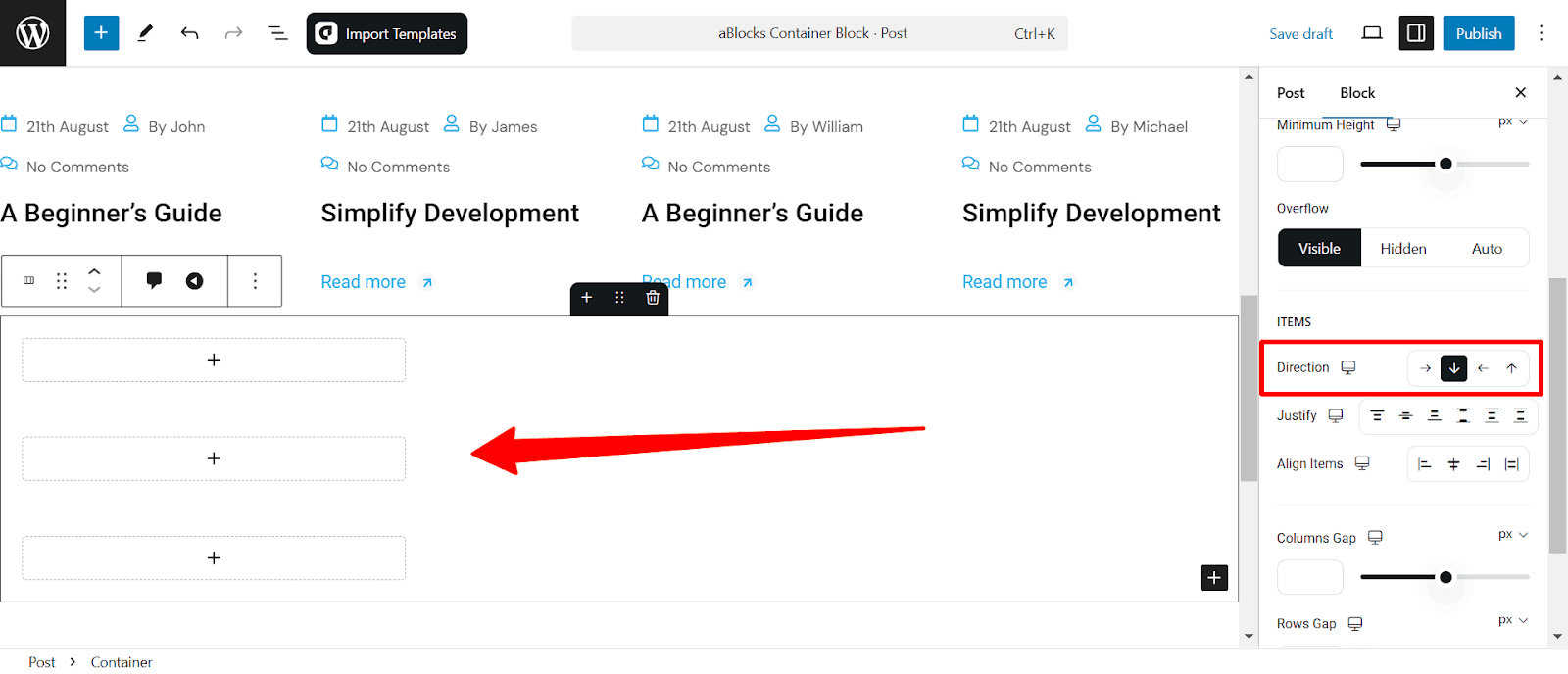1568x674 pixels.
Task: Click the Columns Gap value field
Action: 1309,577
